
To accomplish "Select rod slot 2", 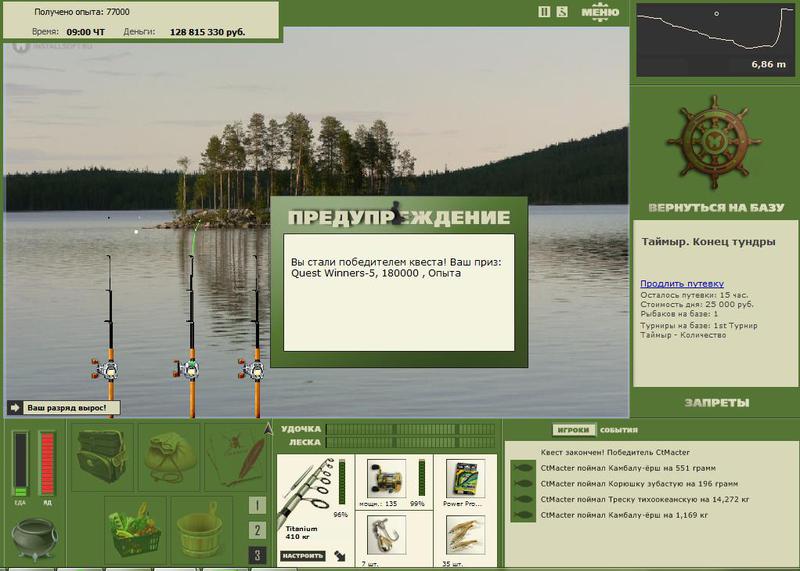I will 257,531.
